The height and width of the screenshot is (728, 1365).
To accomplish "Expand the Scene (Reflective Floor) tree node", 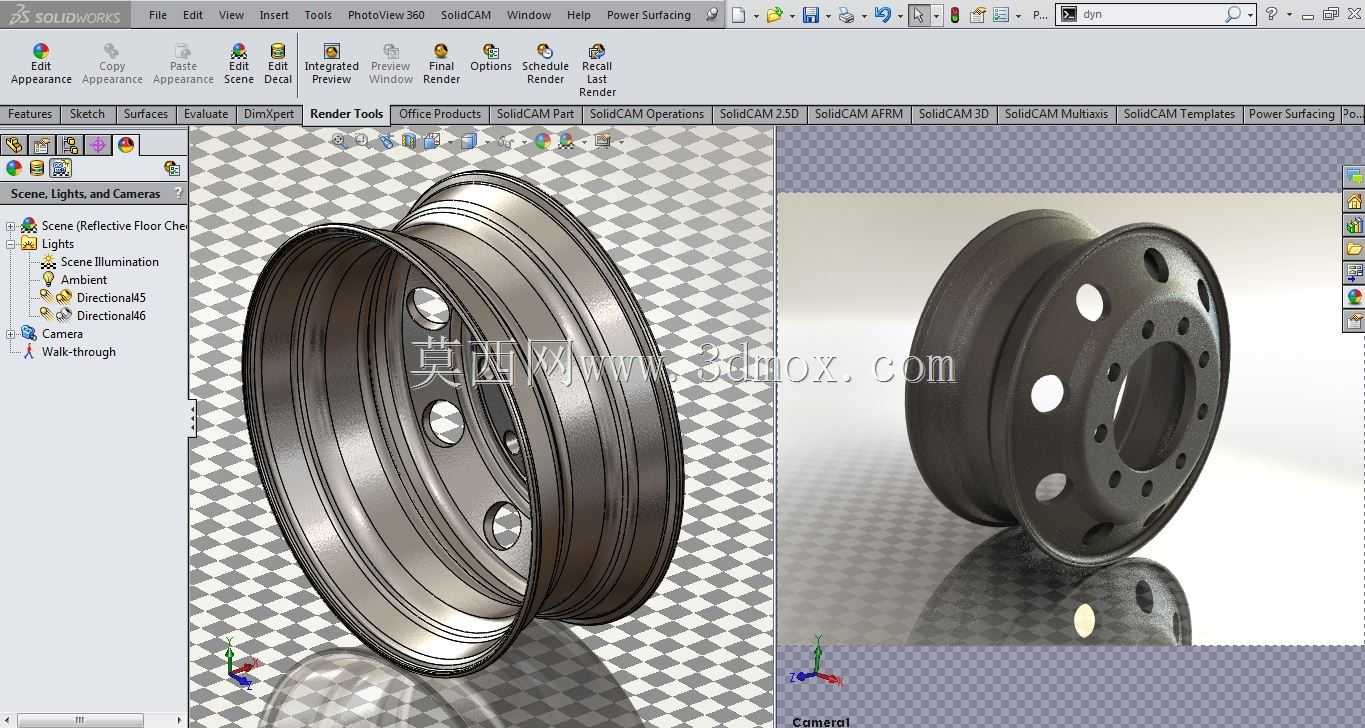I will pyautogui.click(x=11, y=226).
